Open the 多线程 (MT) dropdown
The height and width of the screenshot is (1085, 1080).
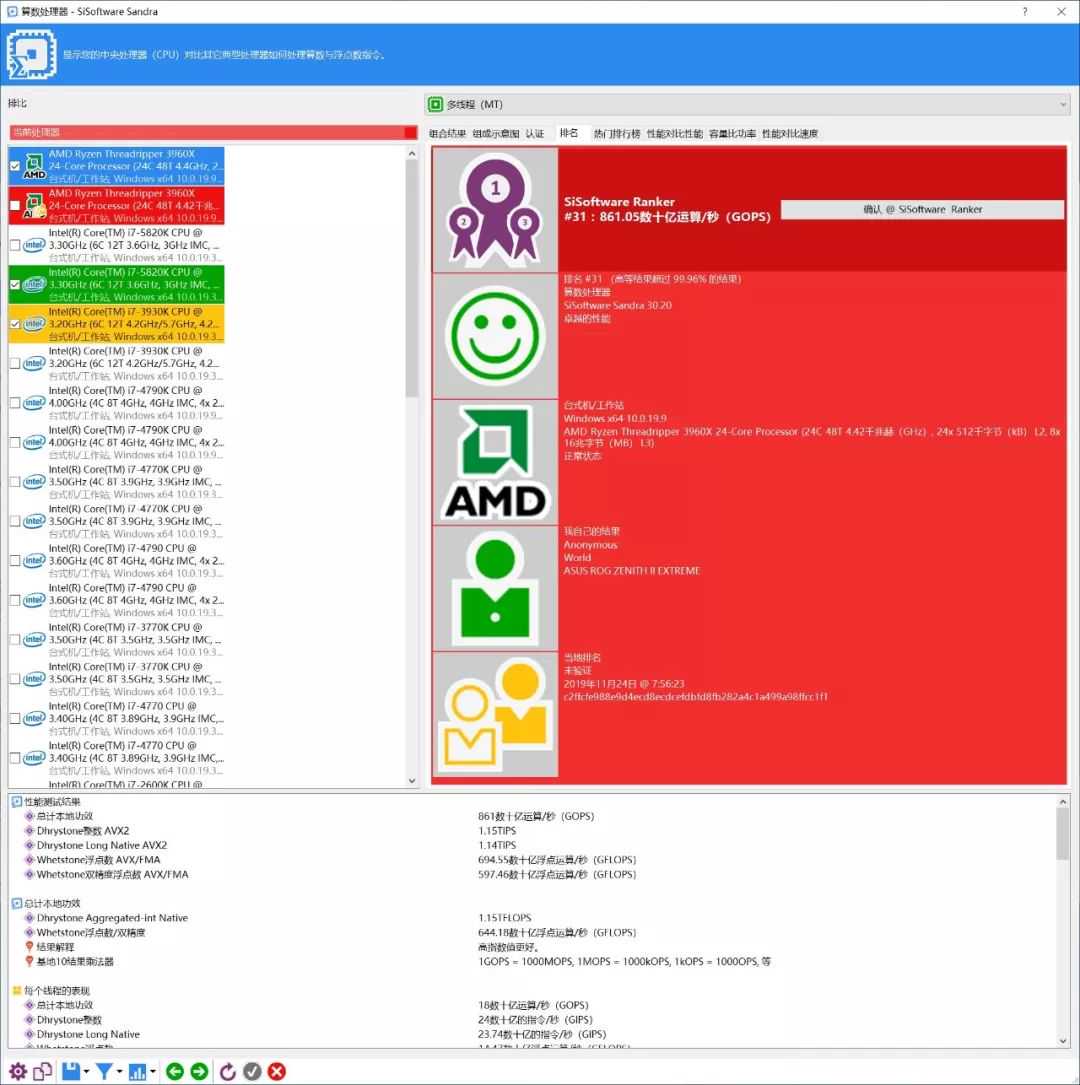pyautogui.click(x=747, y=104)
